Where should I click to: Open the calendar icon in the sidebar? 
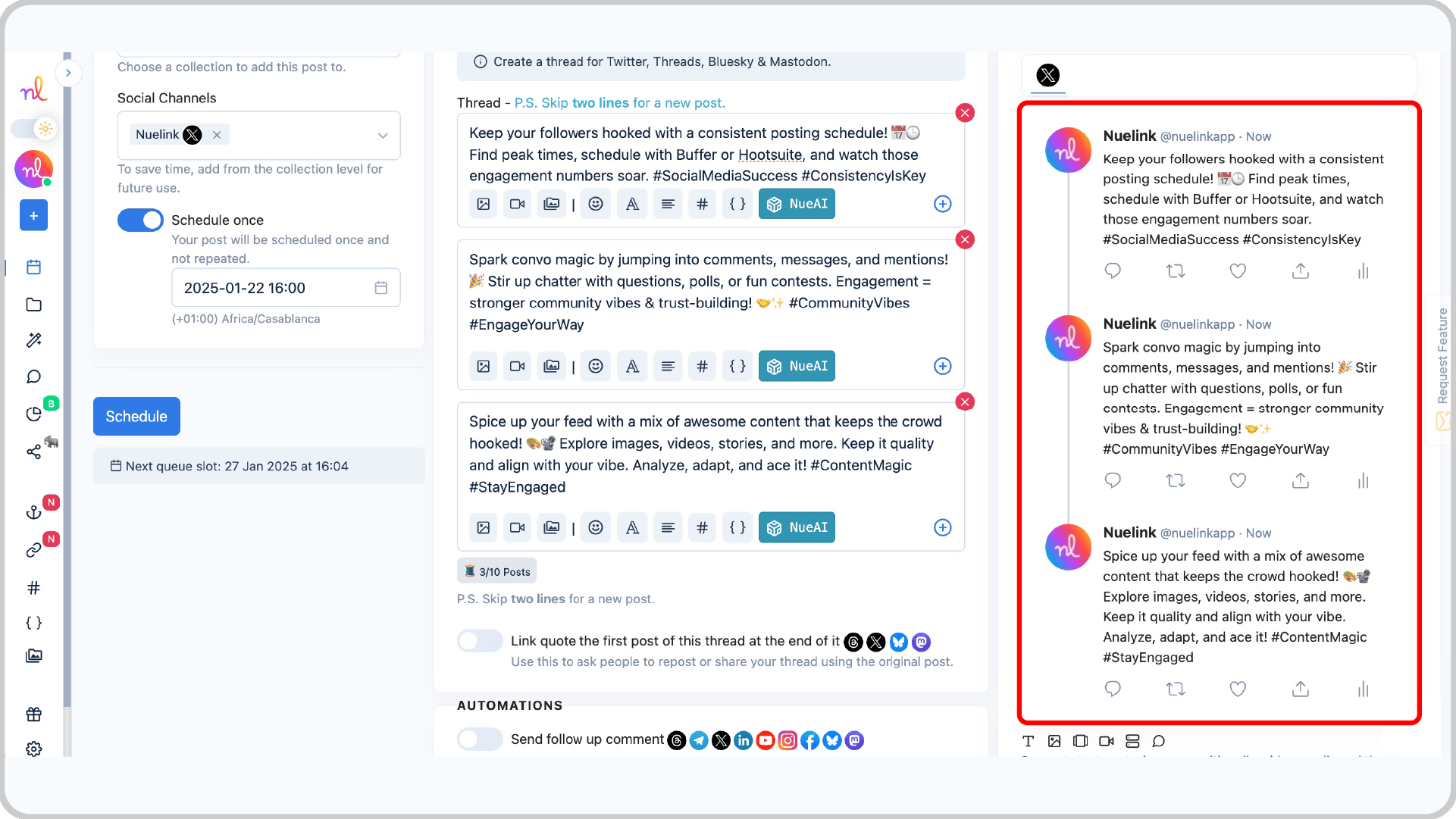pyautogui.click(x=33, y=267)
